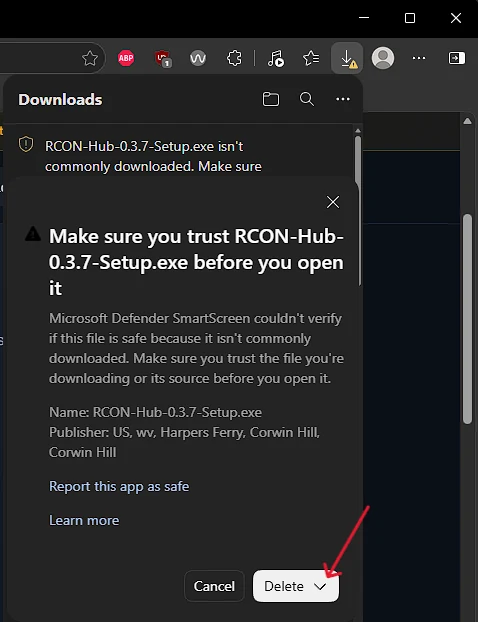Click the Downloads panel title
This screenshot has height=622, width=478.
pos(60,100)
